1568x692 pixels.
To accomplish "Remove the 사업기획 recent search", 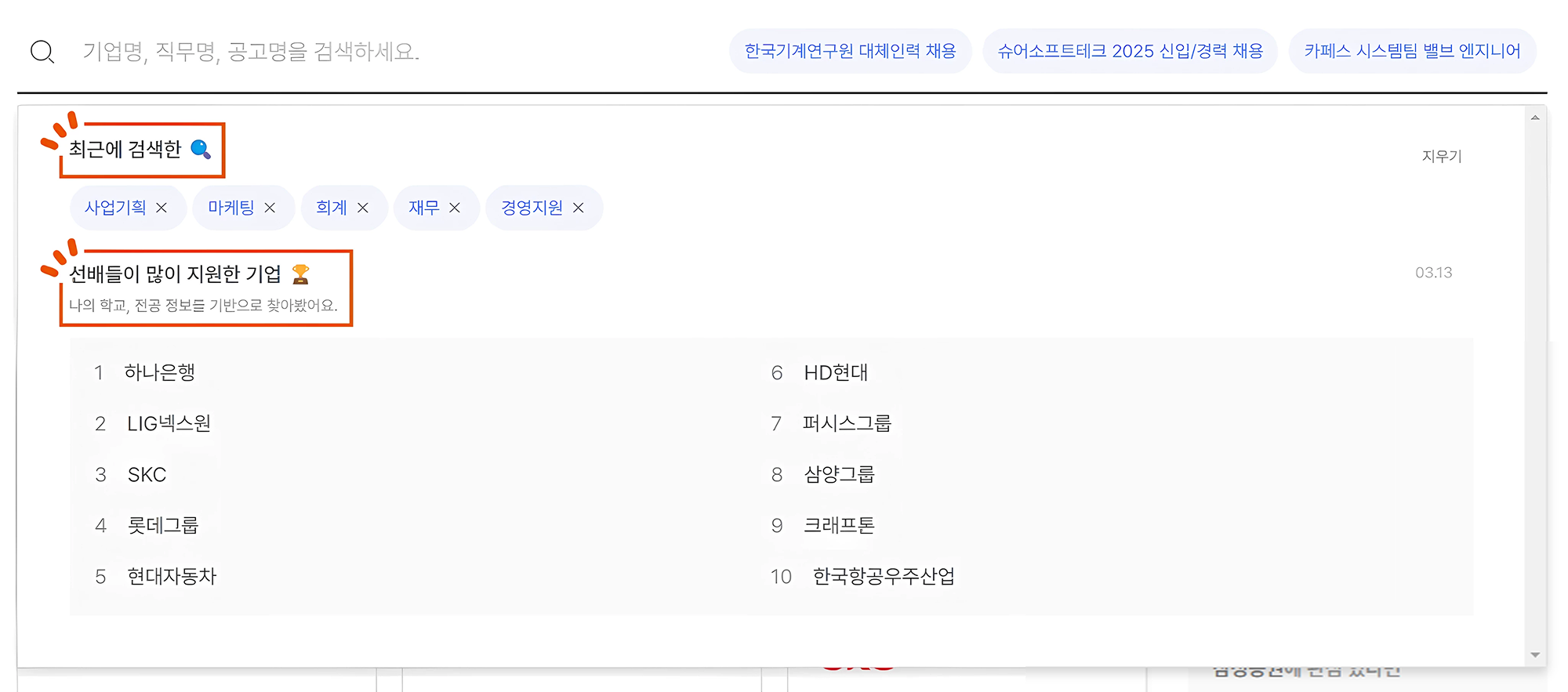I will pos(162,208).
